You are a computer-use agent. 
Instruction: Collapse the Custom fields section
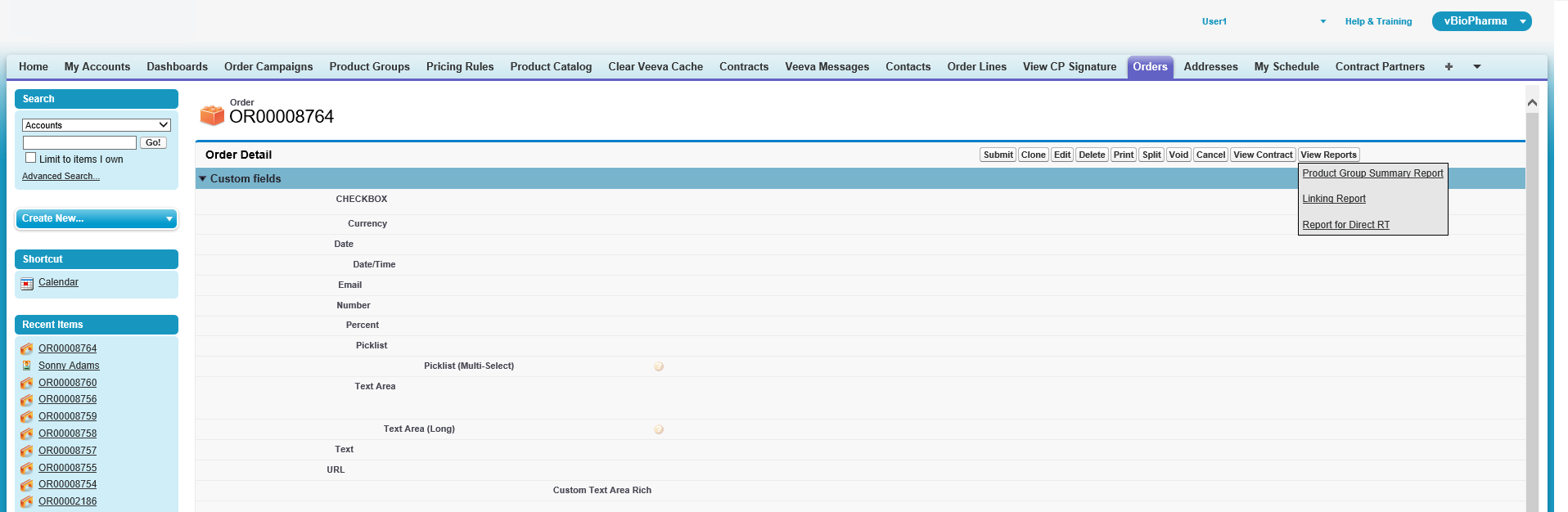203,178
